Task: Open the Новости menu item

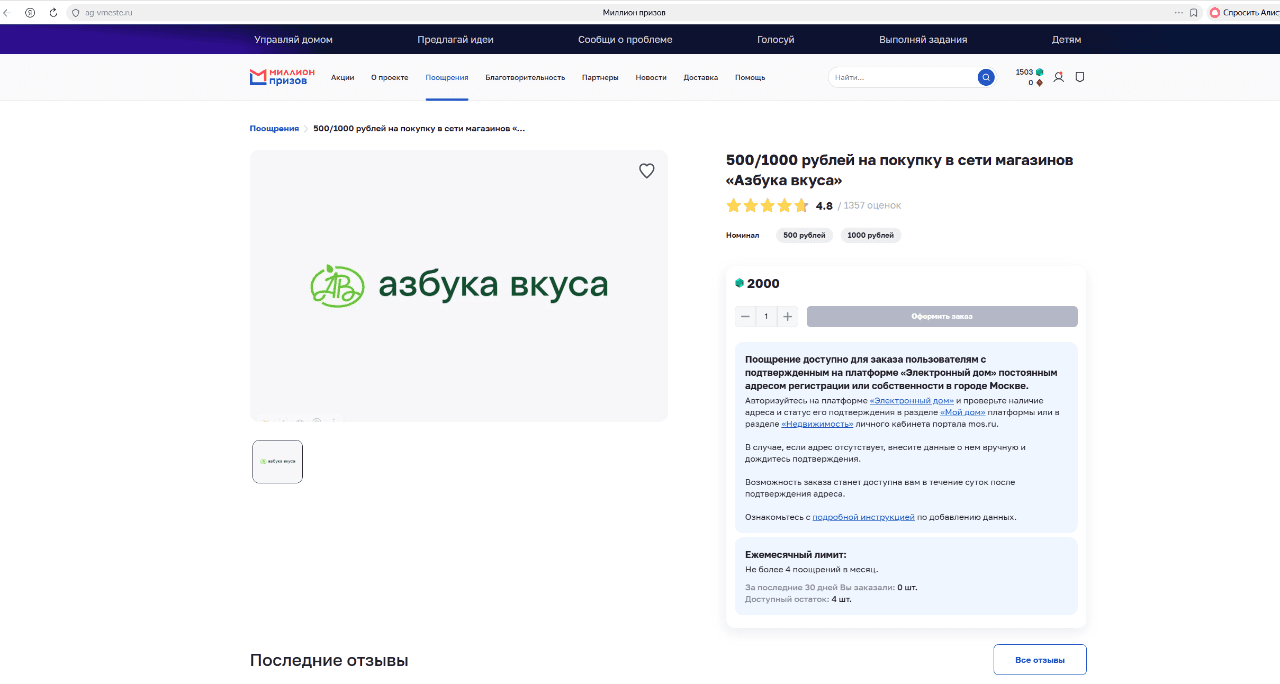Action: click(x=651, y=77)
